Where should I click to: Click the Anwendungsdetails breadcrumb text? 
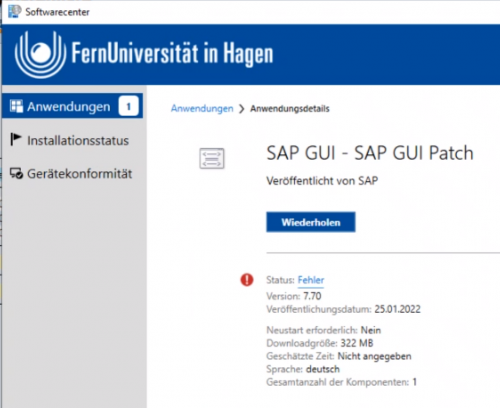290,109
